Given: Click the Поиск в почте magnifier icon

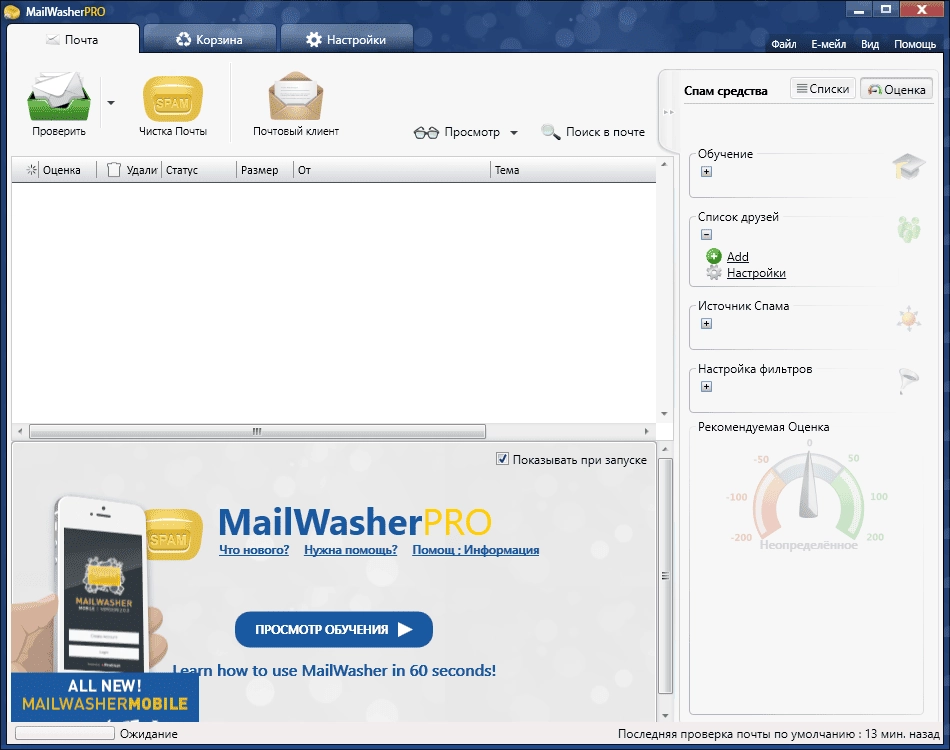Looking at the screenshot, I should click(550, 131).
